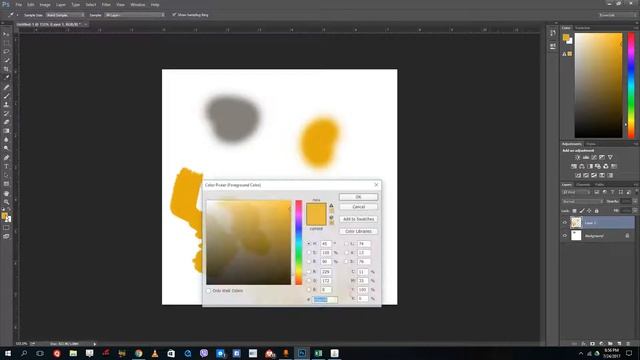Viewport: 640px width, 360px height.
Task: Select the Dodge tool
Action: pyautogui.click(x=6, y=148)
